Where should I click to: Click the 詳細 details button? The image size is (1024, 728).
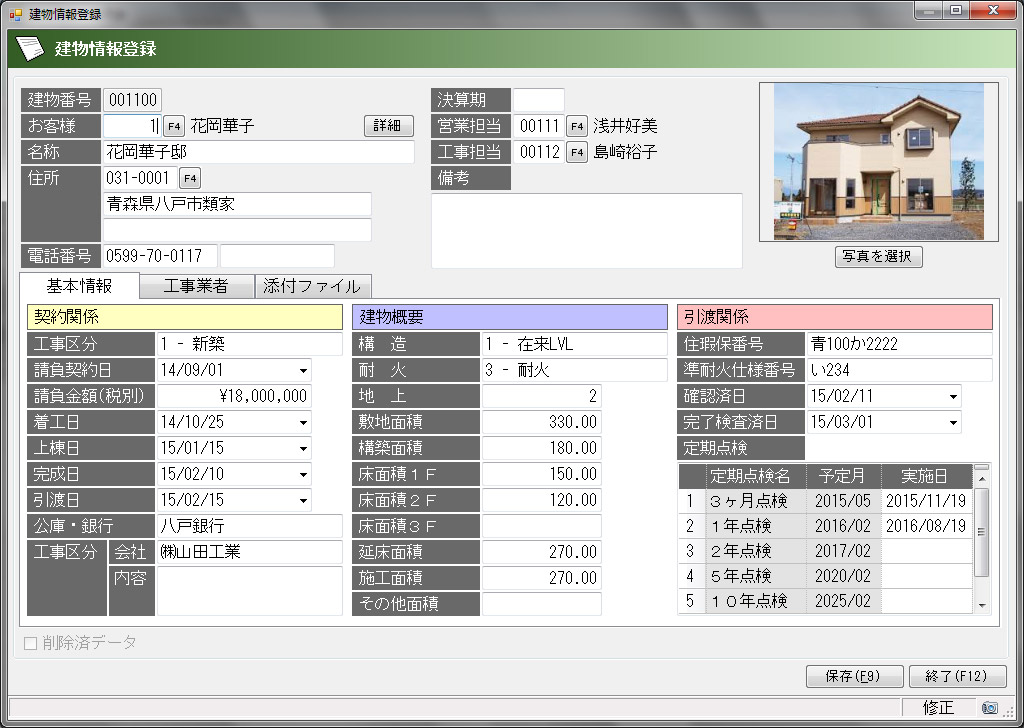click(387, 126)
